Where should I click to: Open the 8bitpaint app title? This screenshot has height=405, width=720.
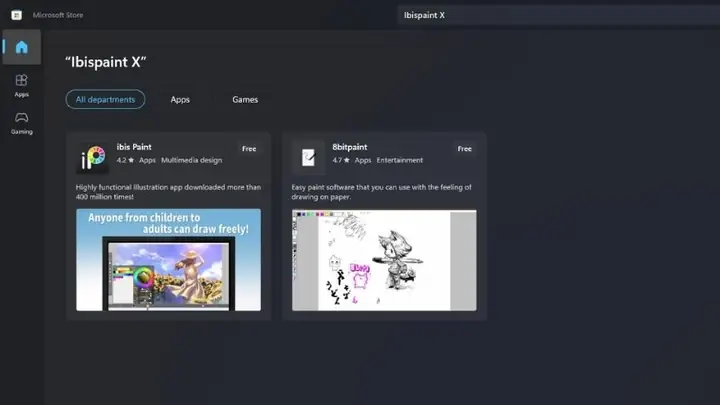[x=349, y=147]
